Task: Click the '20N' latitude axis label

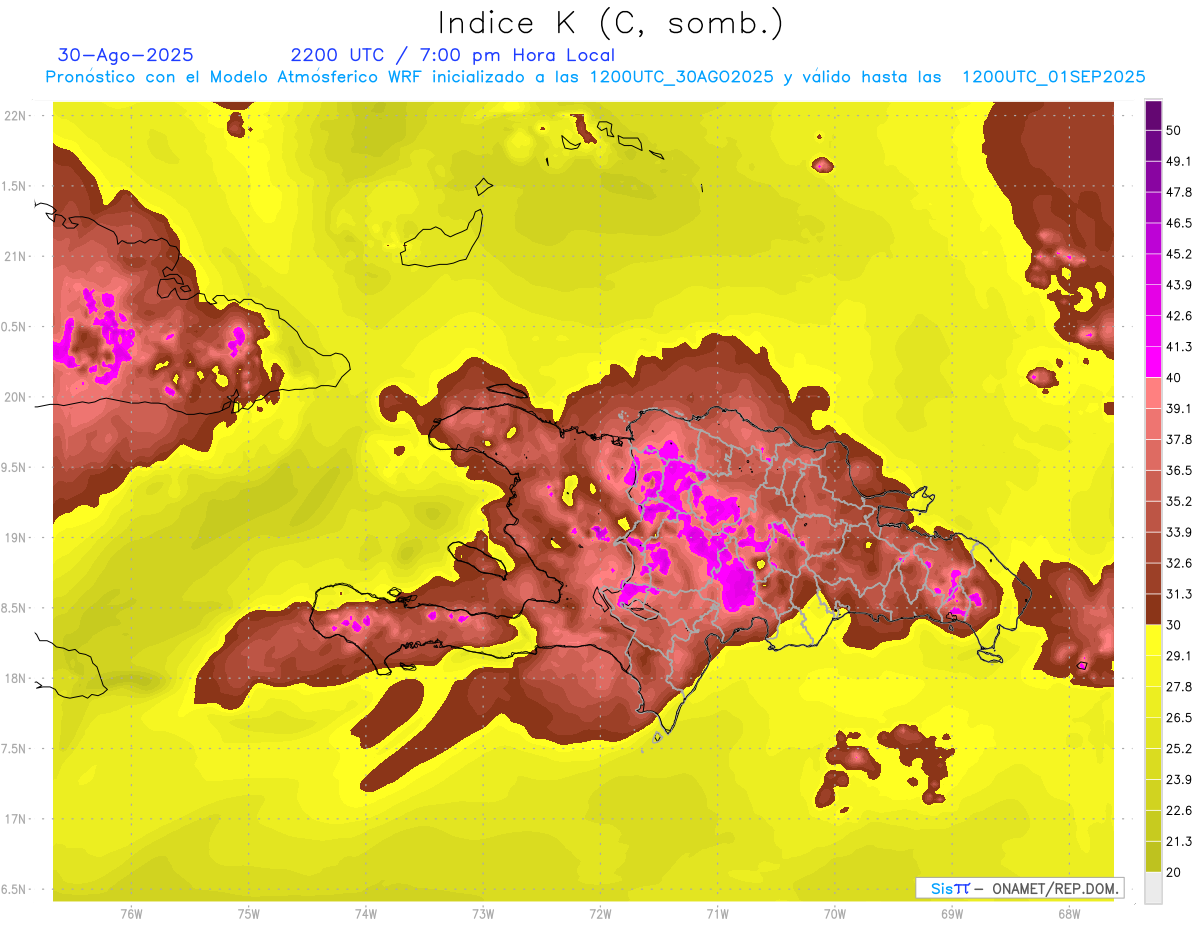Action: coord(17,397)
